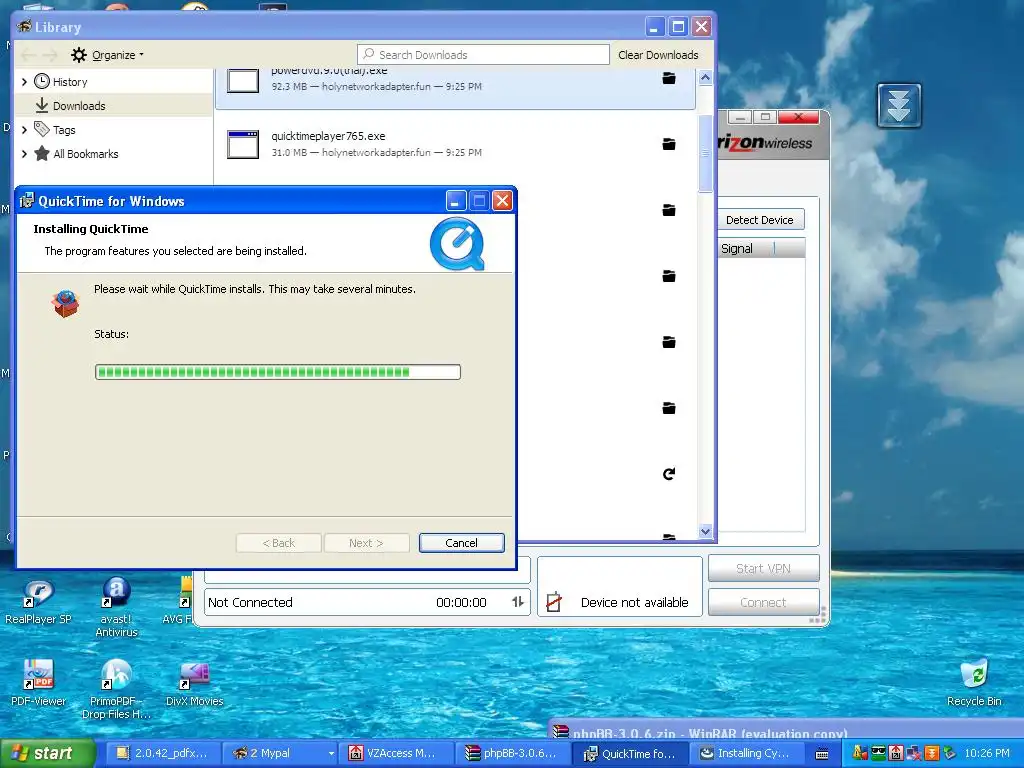Switch to phpBB-3.0.6 taskbar item
Viewport: 1024px width, 768px height.
tap(512, 753)
